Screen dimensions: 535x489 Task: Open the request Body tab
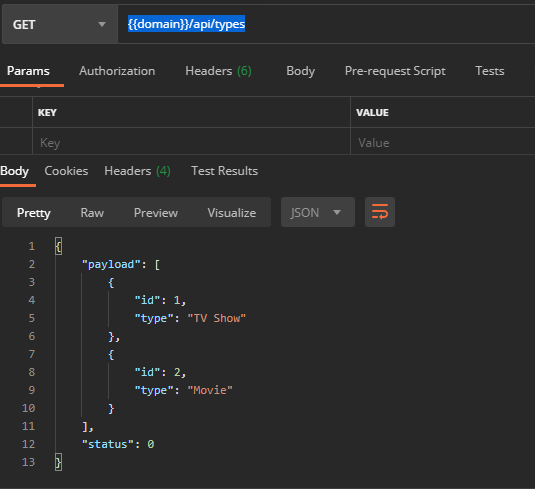coord(301,71)
